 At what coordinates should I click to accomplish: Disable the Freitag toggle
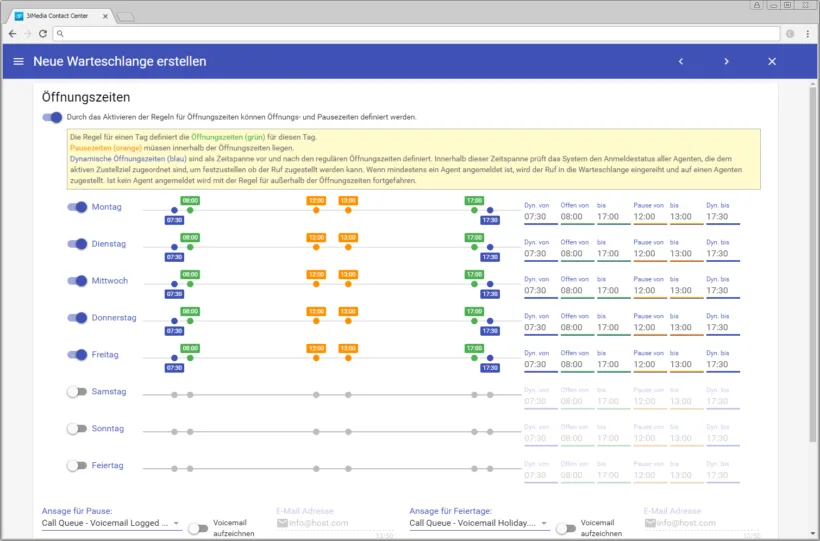click(x=77, y=355)
